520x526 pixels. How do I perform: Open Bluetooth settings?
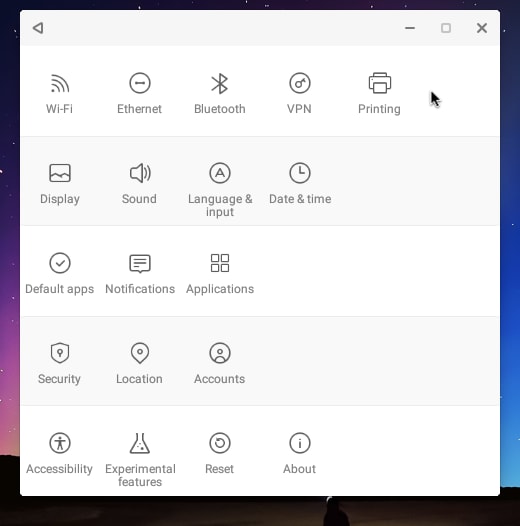[x=220, y=93]
